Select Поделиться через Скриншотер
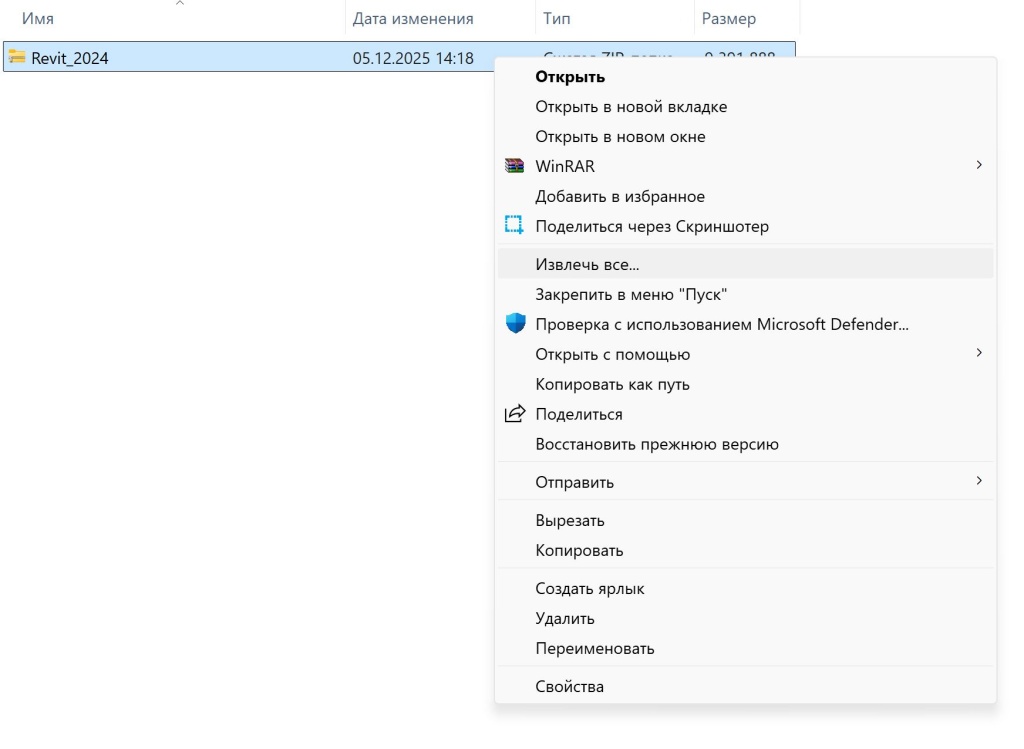The height and width of the screenshot is (749, 1024). click(x=745, y=227)
